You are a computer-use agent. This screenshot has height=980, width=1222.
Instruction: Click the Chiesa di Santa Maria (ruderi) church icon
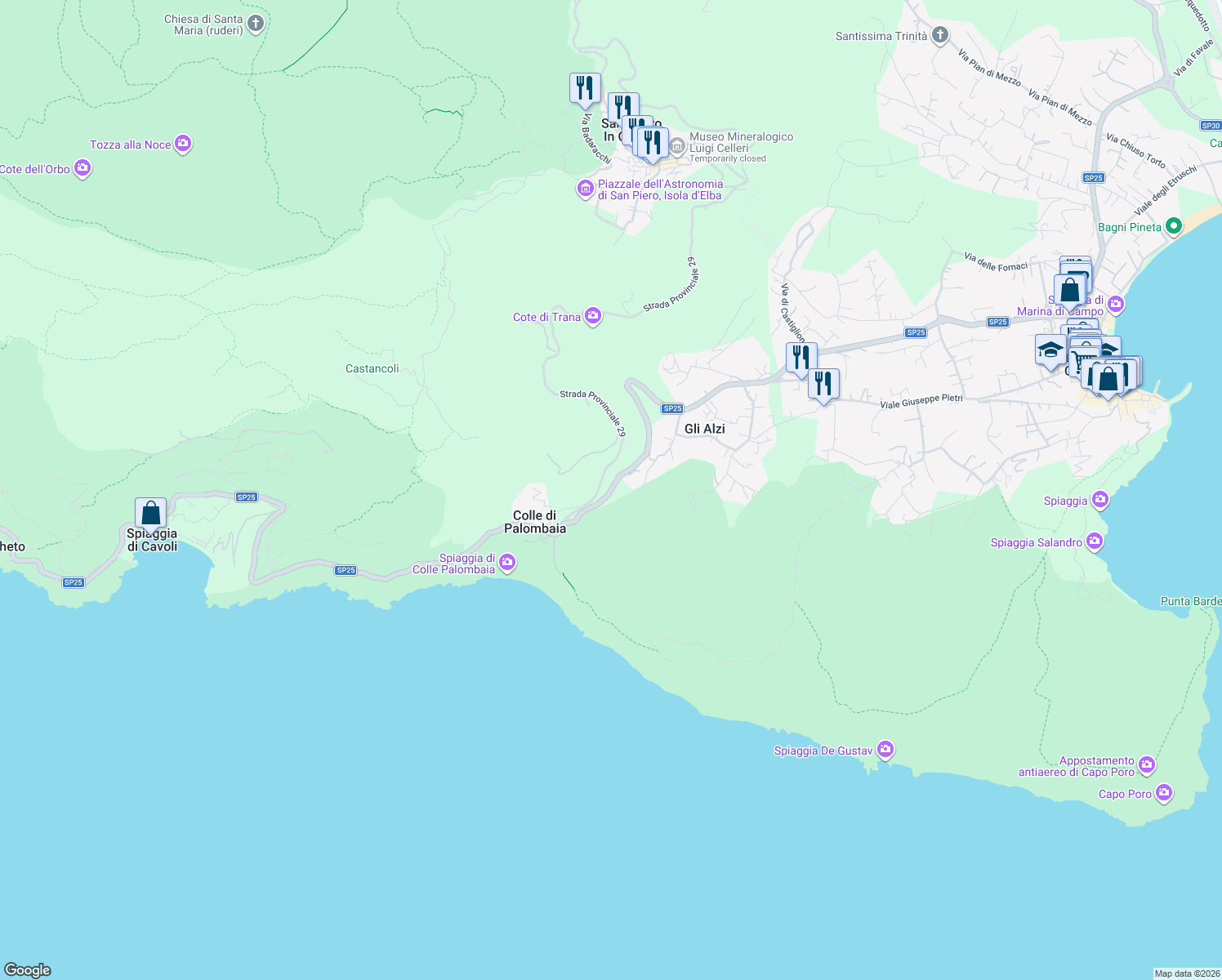(x=255, y=24)
